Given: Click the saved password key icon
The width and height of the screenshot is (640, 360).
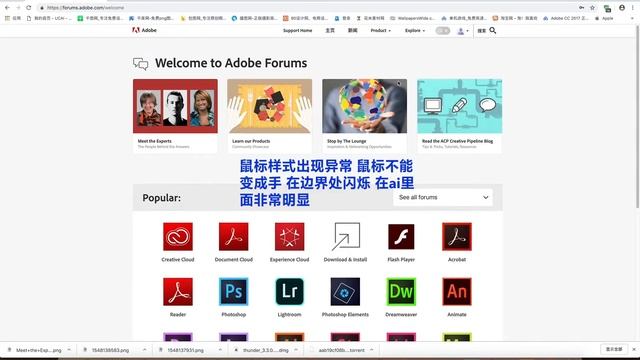Looking at the screenshot, I should tap(581, 8).
